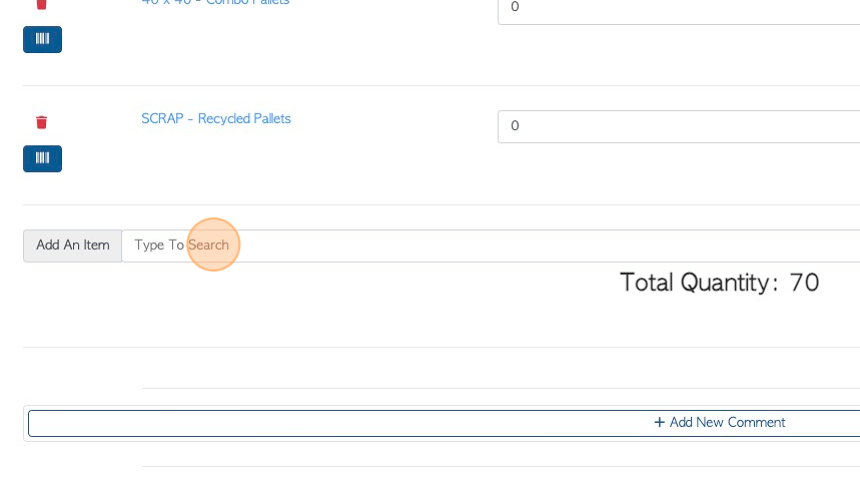Focus the Type To Search field

point(491,246)
